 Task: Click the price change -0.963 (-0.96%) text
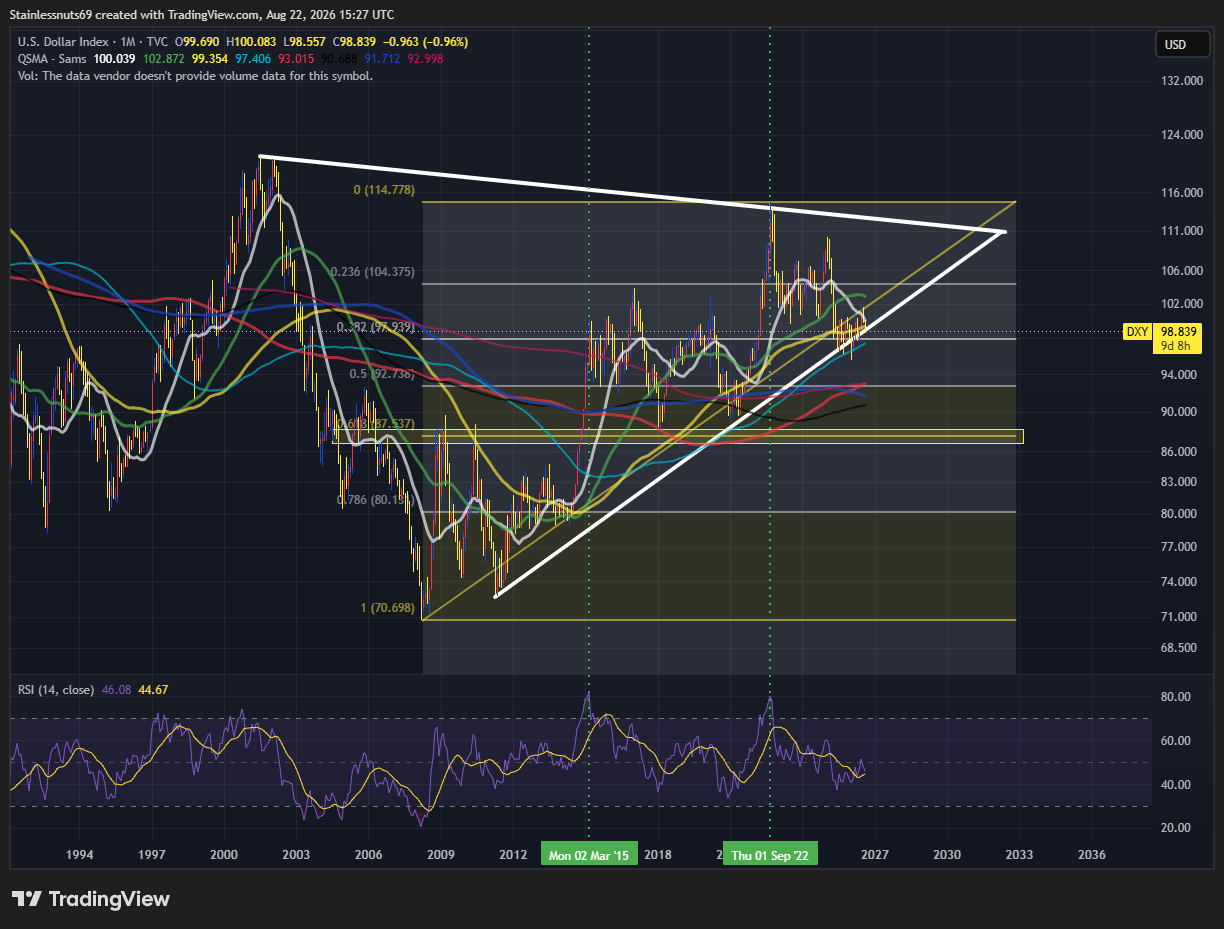(426, 42)
